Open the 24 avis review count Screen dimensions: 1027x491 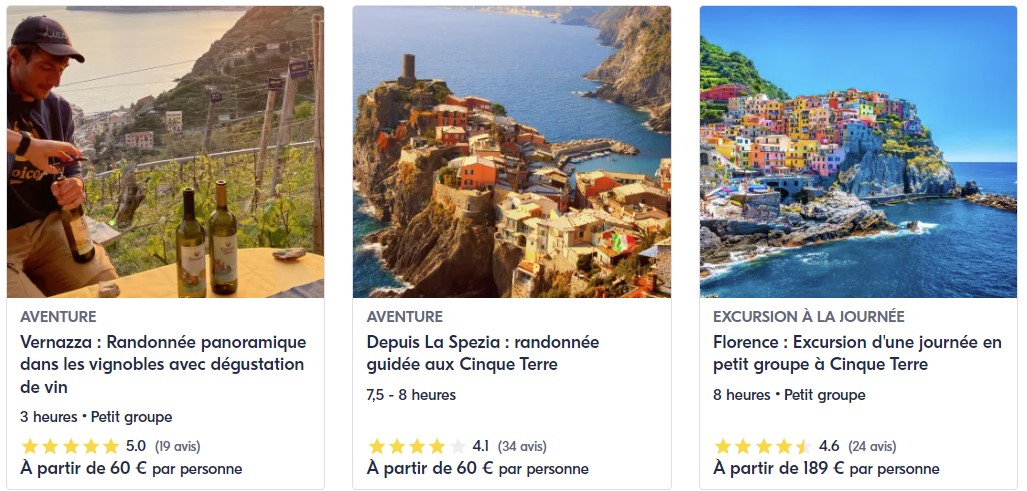pyautogui.click(x=872, y=446)
